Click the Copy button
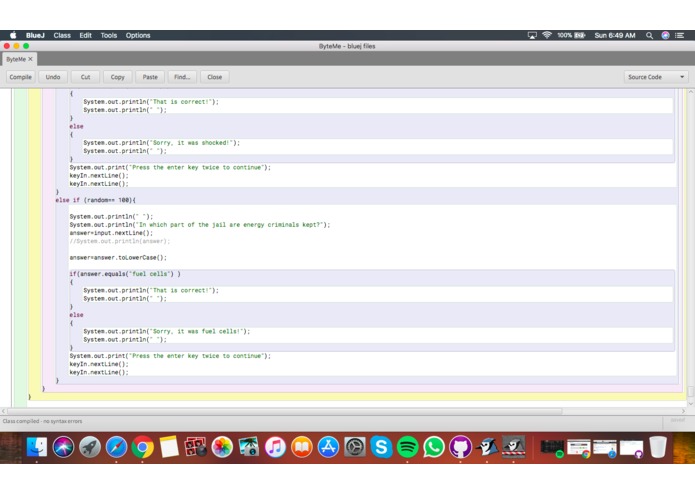 [x=117, y=77]
